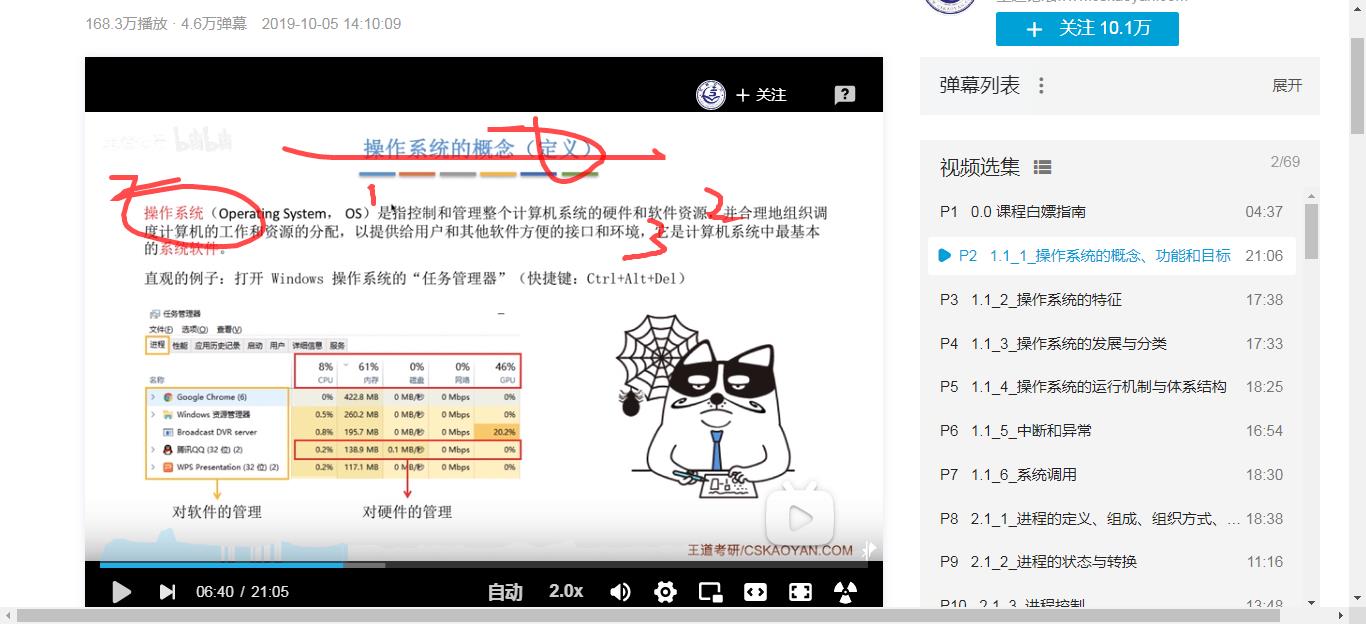Click the episode list scroll-down arrow
The width and height of the screenshot is (1366, 624).
(x=1312, y=603)
